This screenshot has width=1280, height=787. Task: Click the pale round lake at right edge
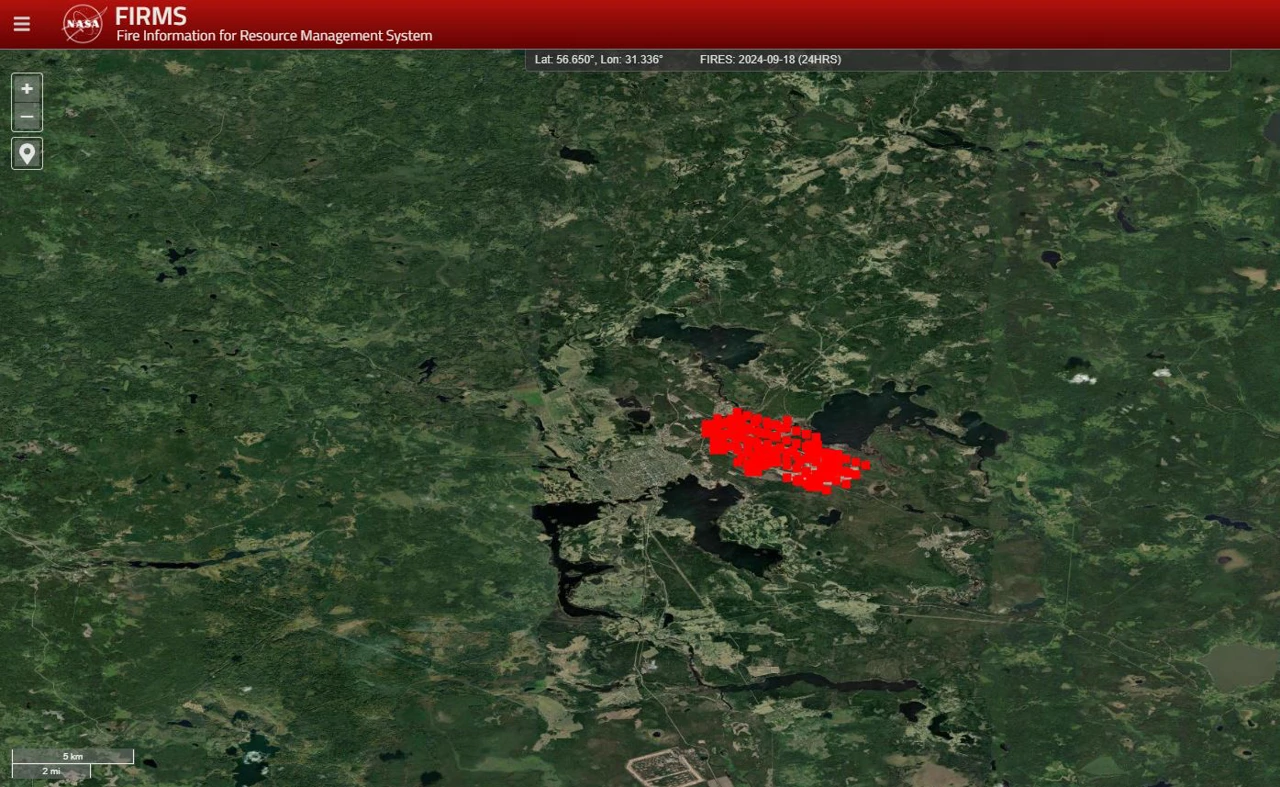click(x=1240, y=665)
